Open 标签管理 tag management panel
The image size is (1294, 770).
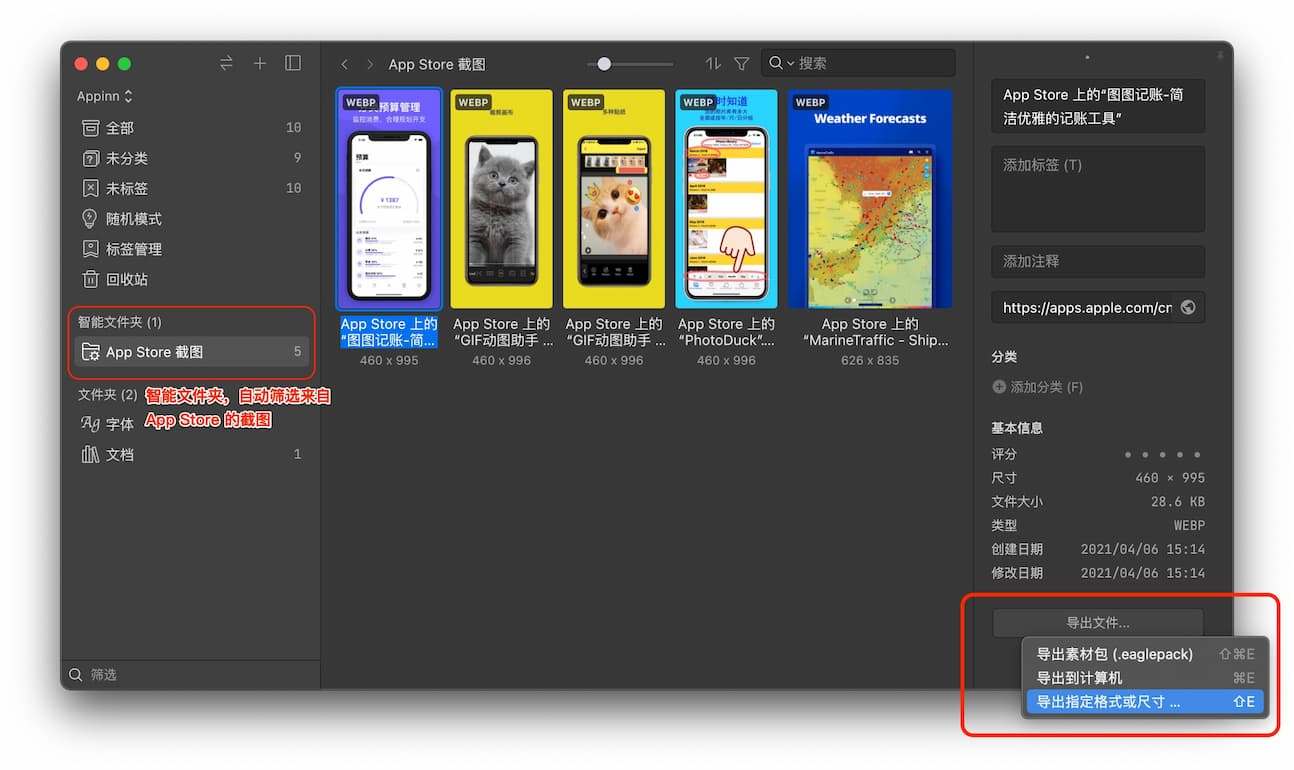tap(120, 248)
